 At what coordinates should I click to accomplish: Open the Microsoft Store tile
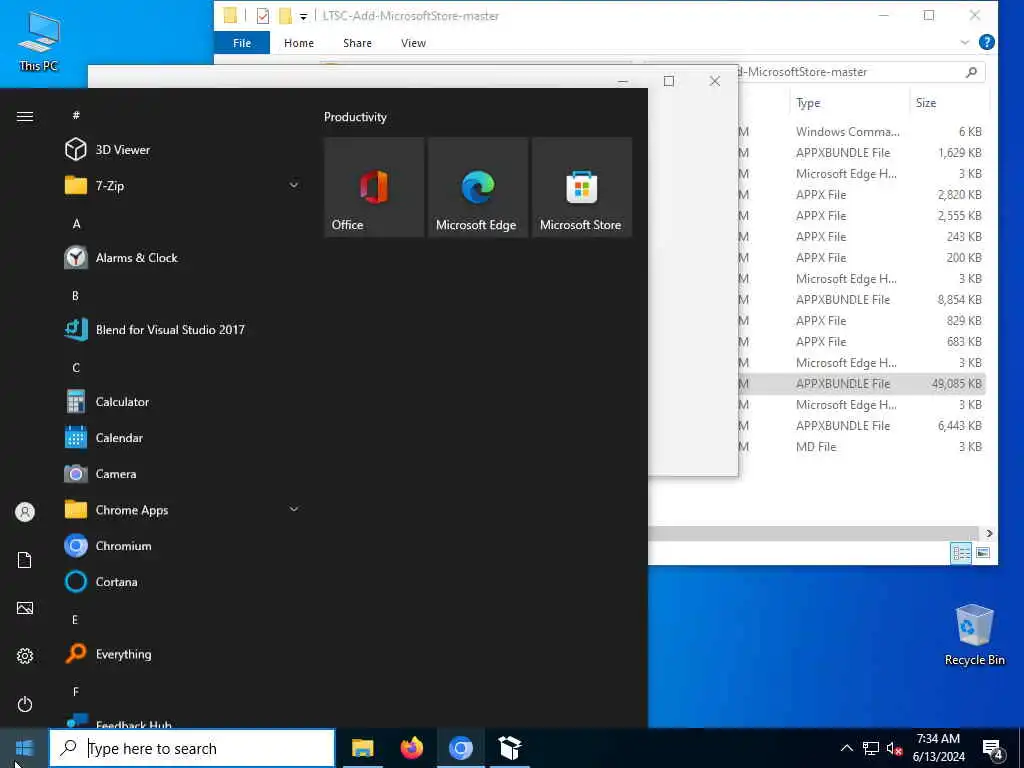click(x=581, y=187)
